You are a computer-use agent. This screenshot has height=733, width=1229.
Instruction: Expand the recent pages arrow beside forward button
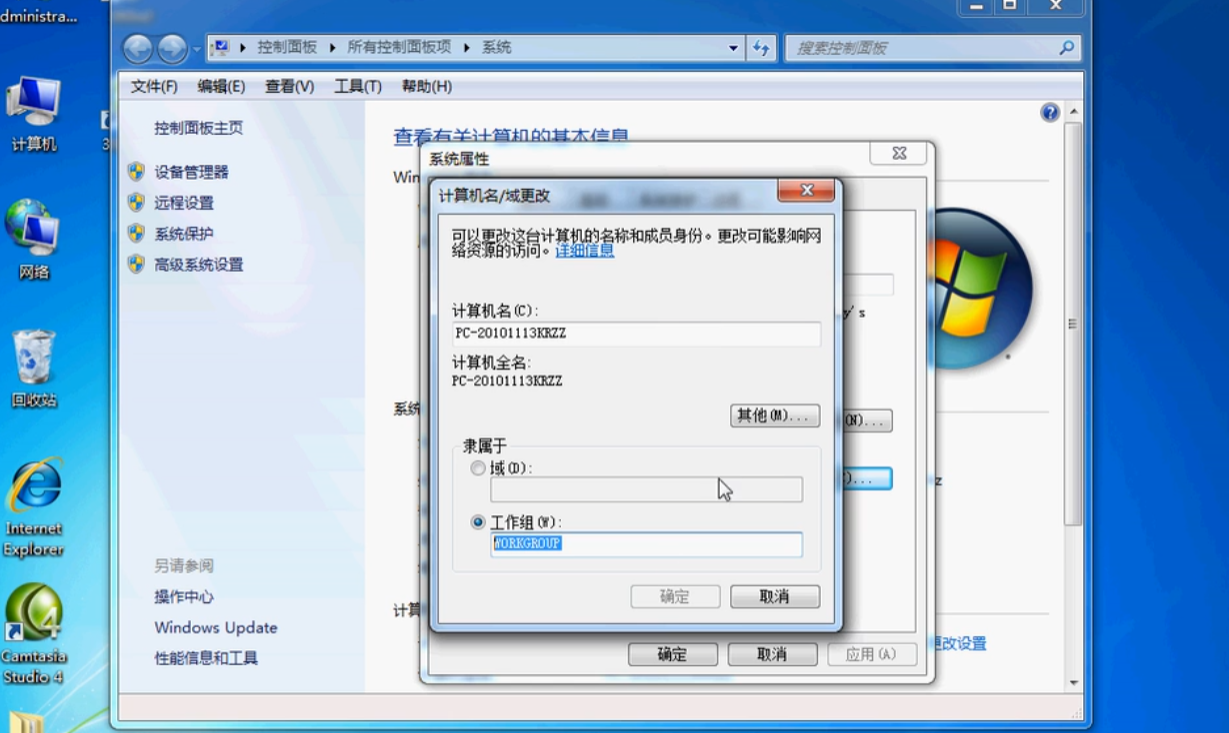pos(196,48)
